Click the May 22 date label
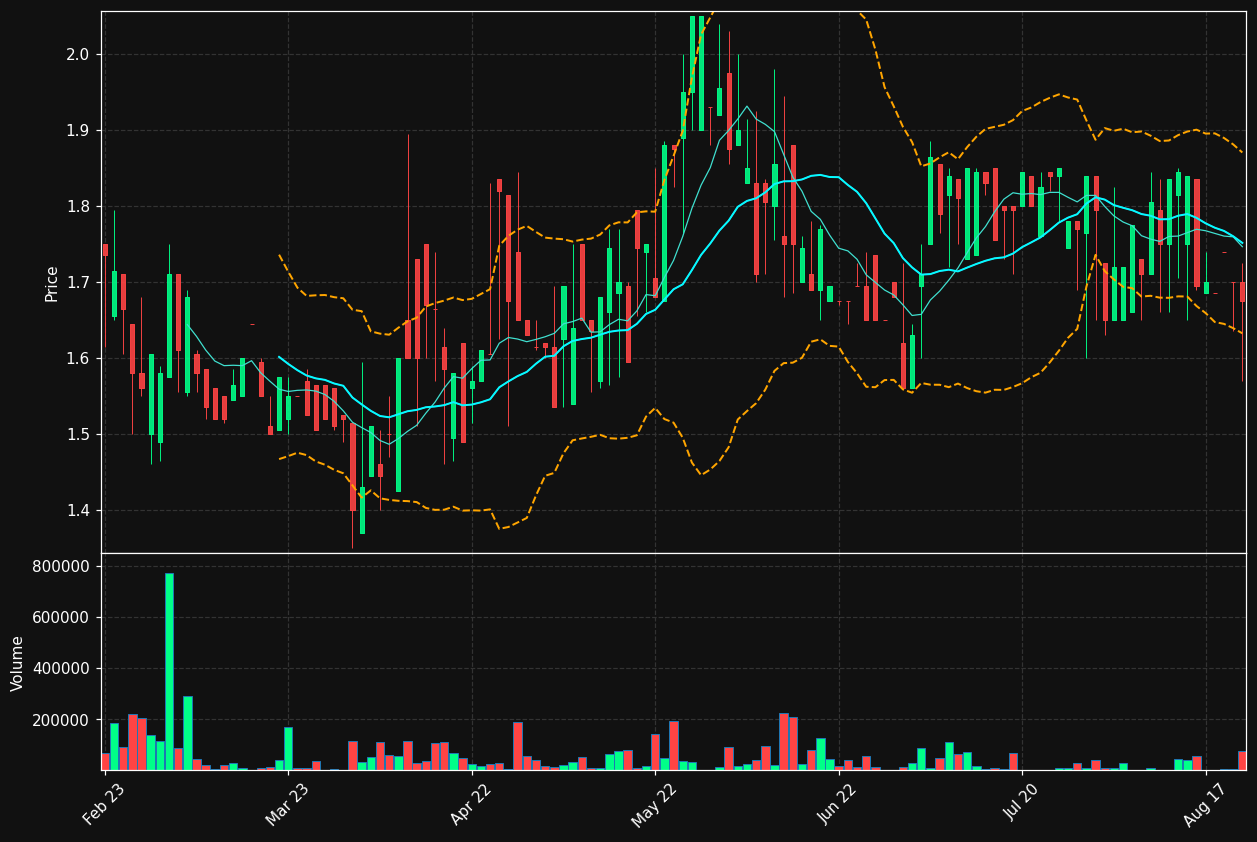Screen dimensions: 1257x842 (654, 804)
